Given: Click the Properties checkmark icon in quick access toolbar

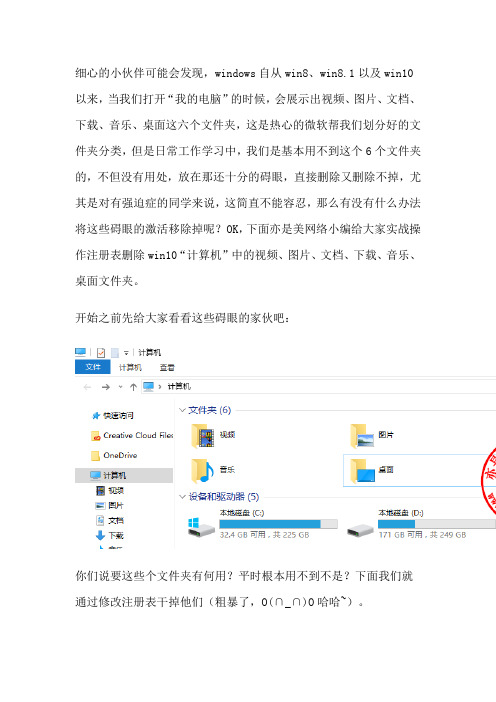Looking at the screenshot, I should click(101, 353).
